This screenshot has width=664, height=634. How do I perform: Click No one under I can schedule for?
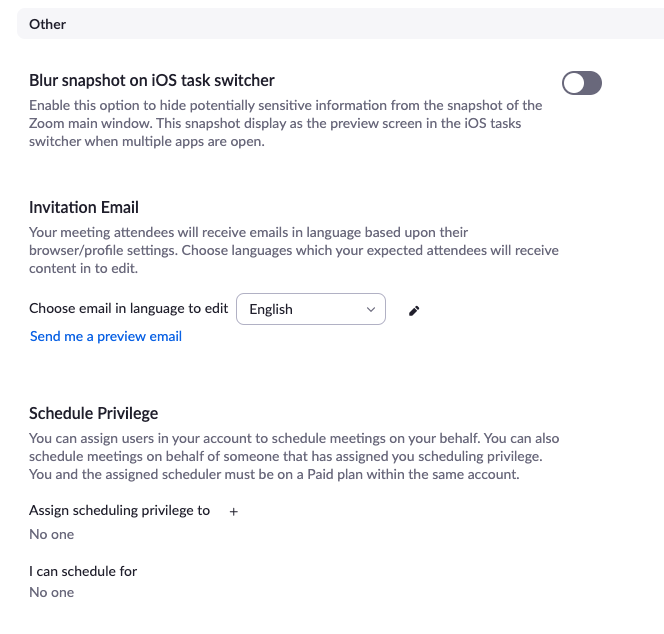pos(51,592)
